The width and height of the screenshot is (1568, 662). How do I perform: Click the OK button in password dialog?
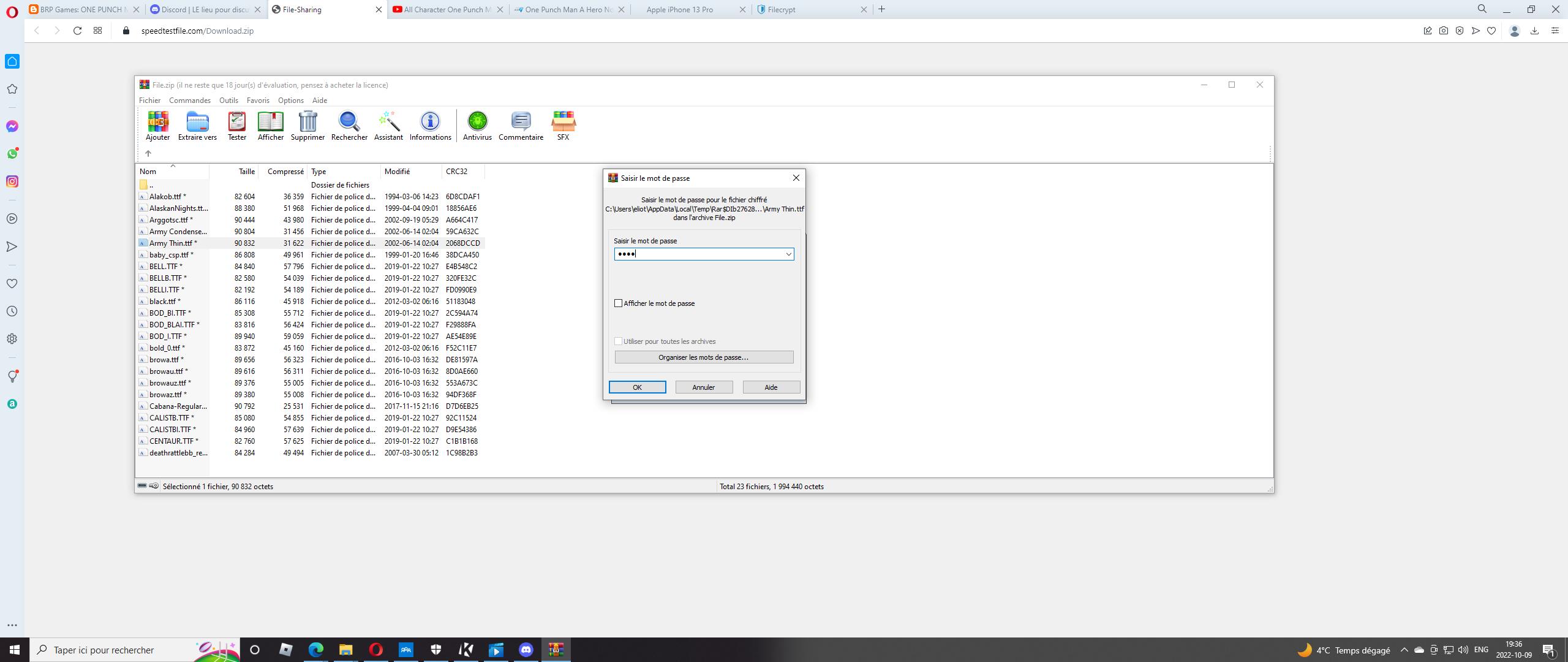pyautogui.click(x=637, y=387)
